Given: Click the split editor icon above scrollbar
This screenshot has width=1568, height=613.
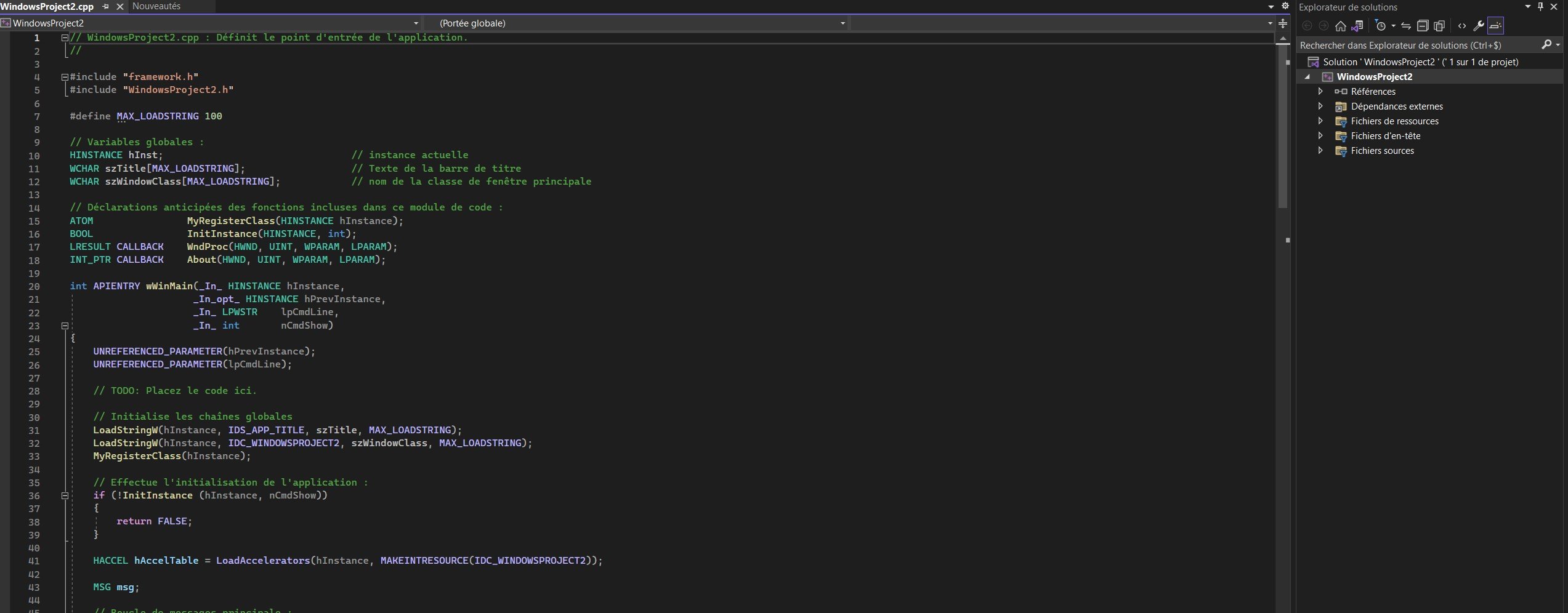Looking at the screenshot, I should pos(1283,23).
